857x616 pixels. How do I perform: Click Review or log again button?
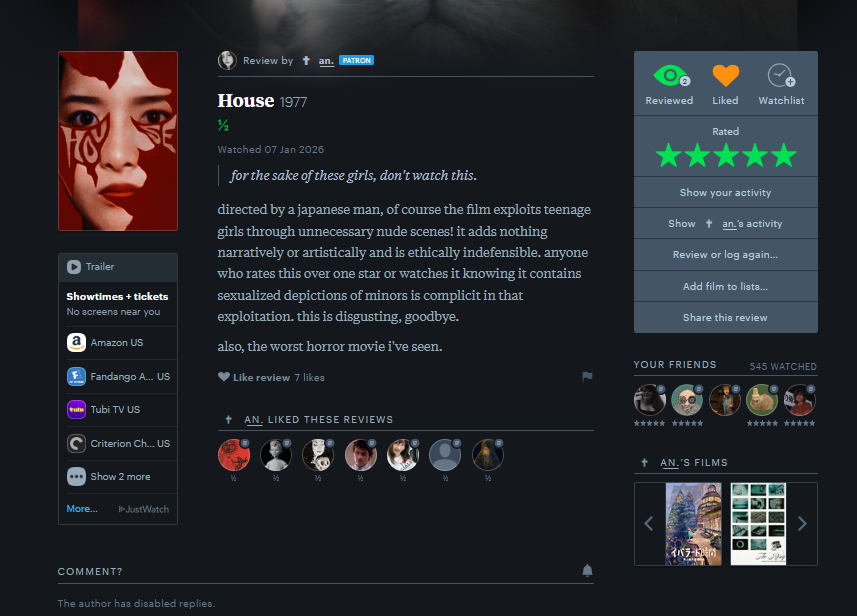[x=725, y=255]
